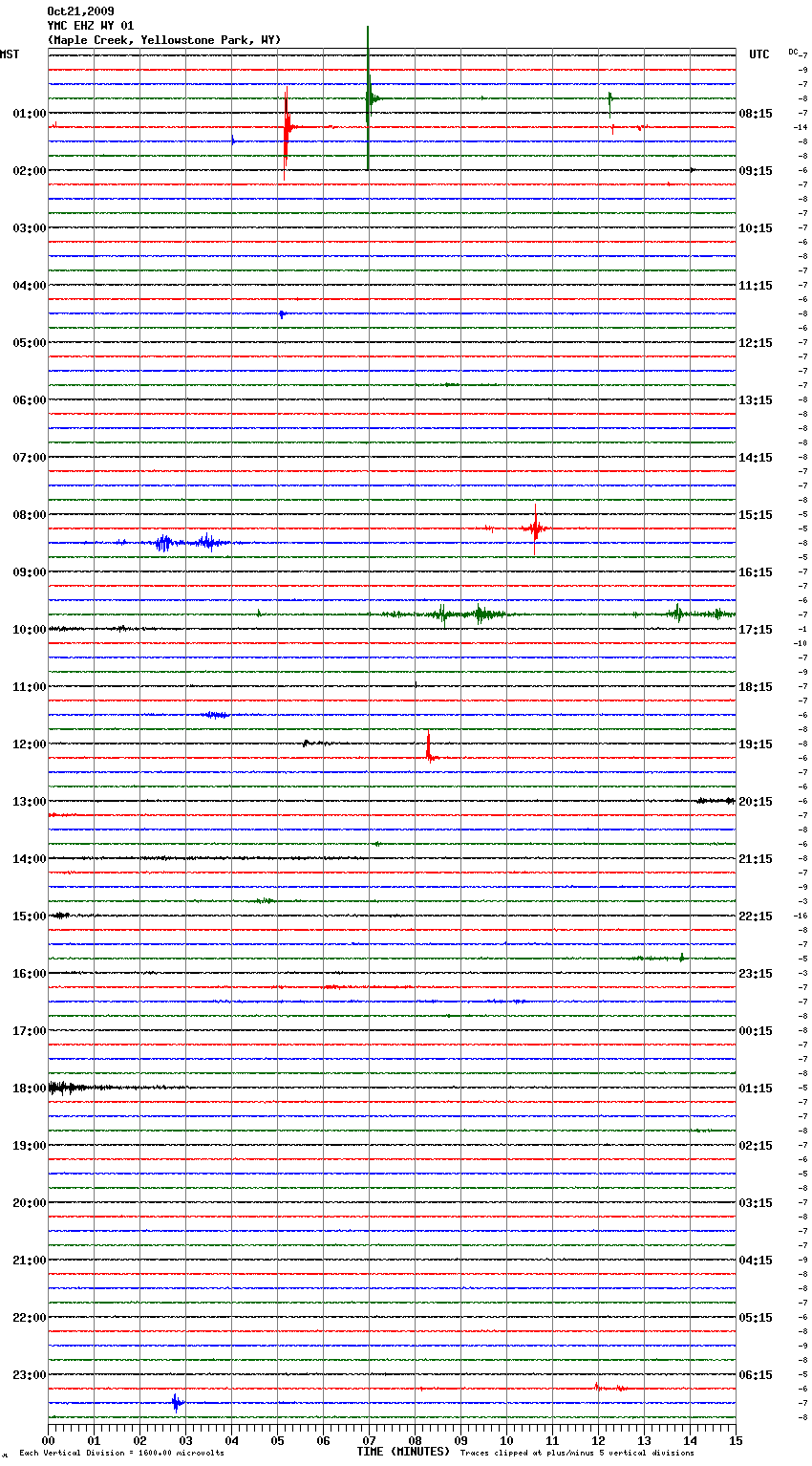The height and width of the screenshot is (1466, 812).
Task: Click the "21:00" MST time label
Action: [30, 1261]
